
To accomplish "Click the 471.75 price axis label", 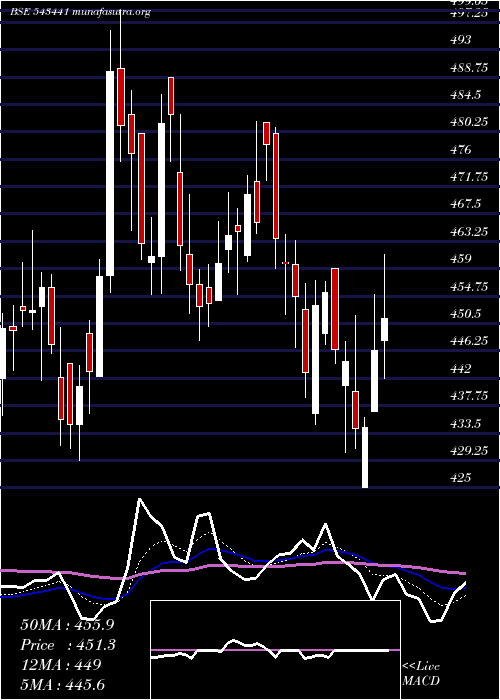I will pyautogui.click(x=469, y=177).
